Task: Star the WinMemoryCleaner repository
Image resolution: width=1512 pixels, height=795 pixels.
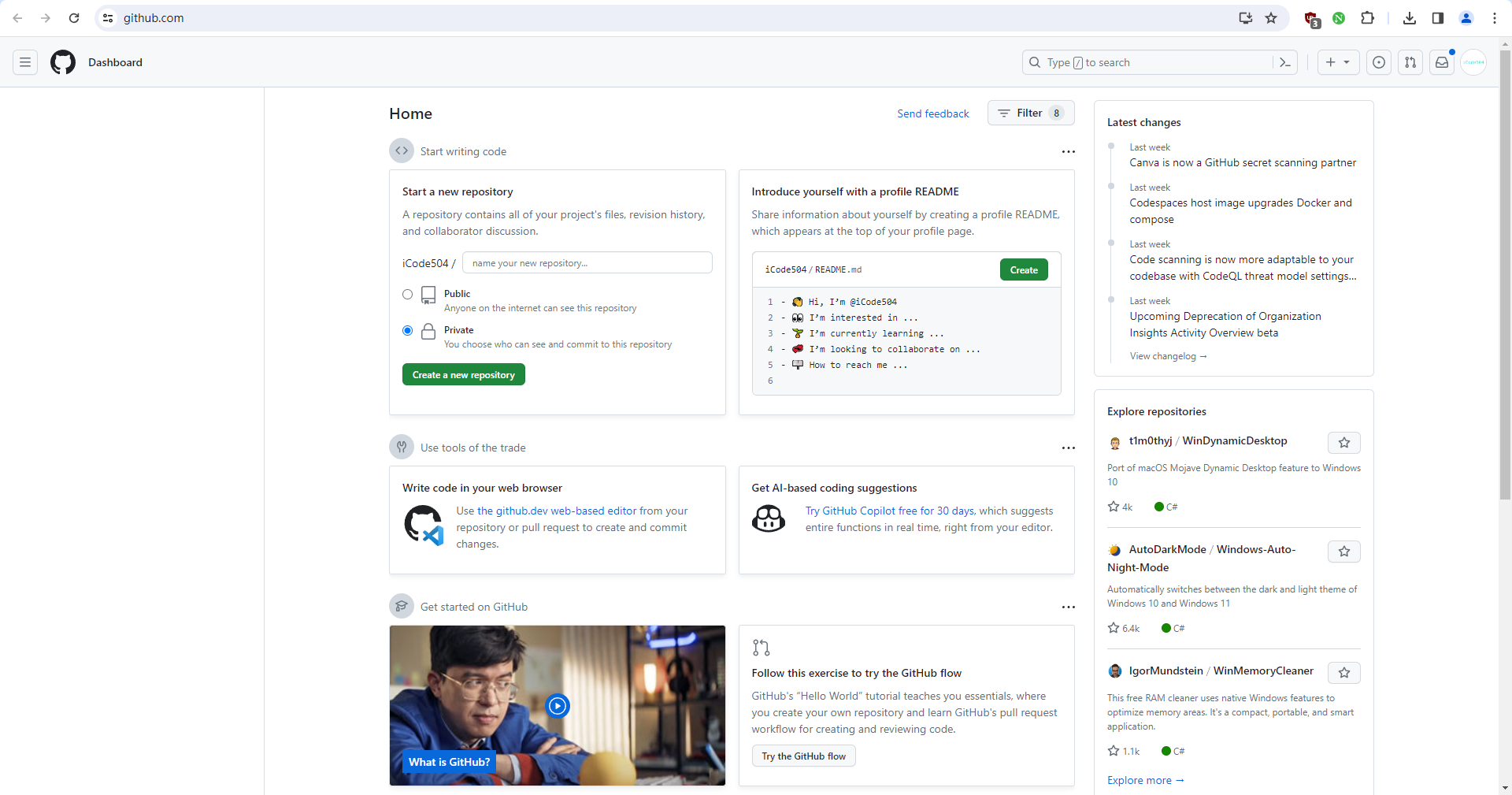Action: (1344, 673)
